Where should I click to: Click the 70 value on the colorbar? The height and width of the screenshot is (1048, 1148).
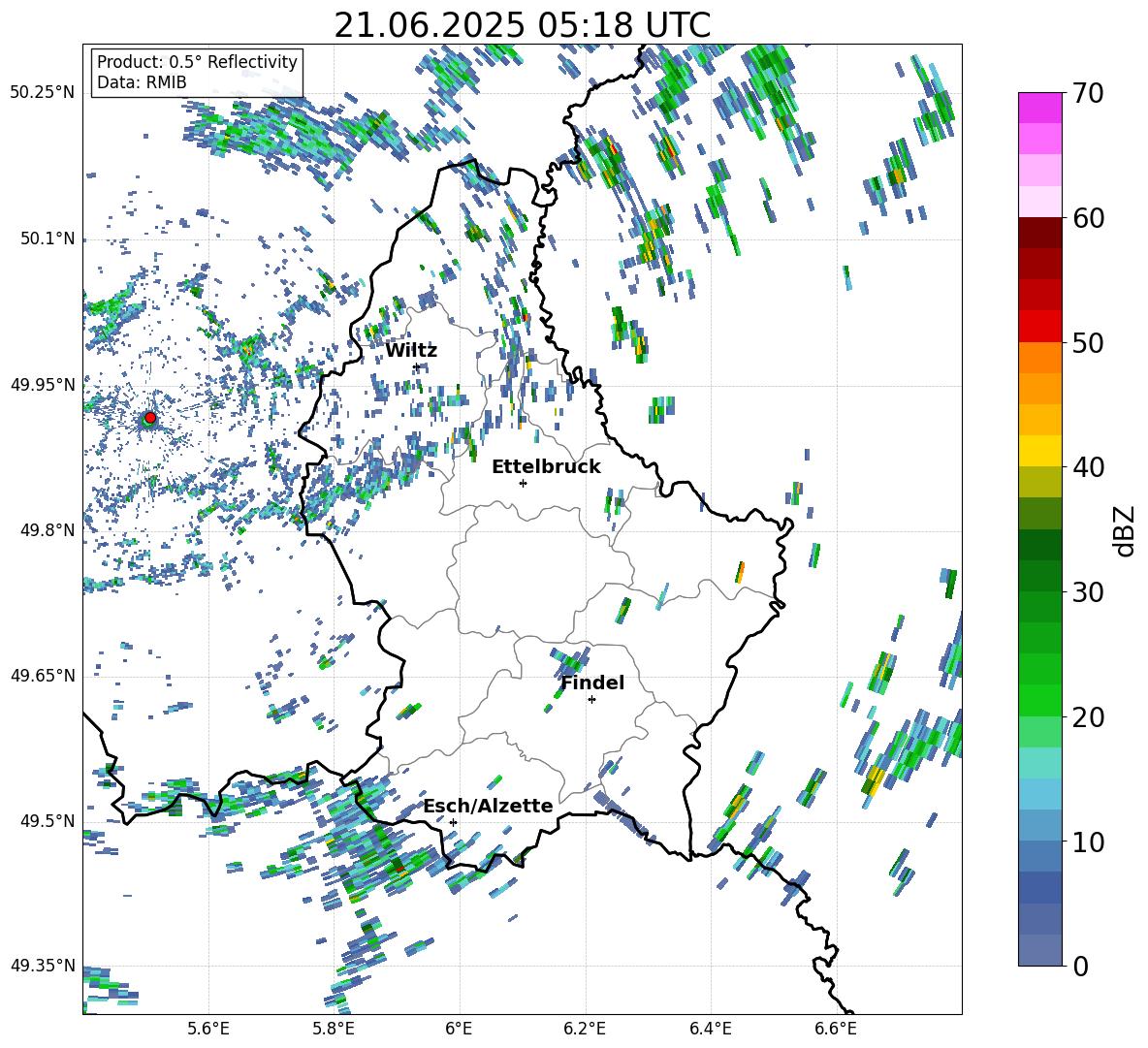click(1088, 93)
